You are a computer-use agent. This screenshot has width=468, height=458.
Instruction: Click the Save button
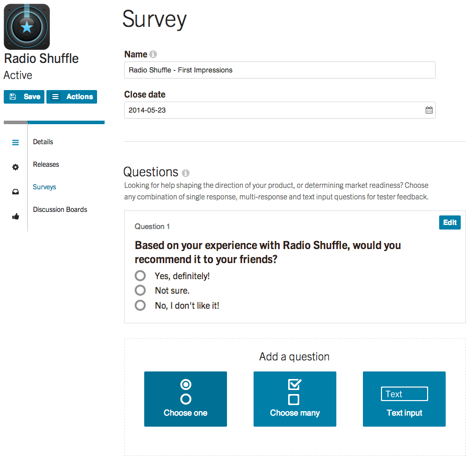click(24, 97)
